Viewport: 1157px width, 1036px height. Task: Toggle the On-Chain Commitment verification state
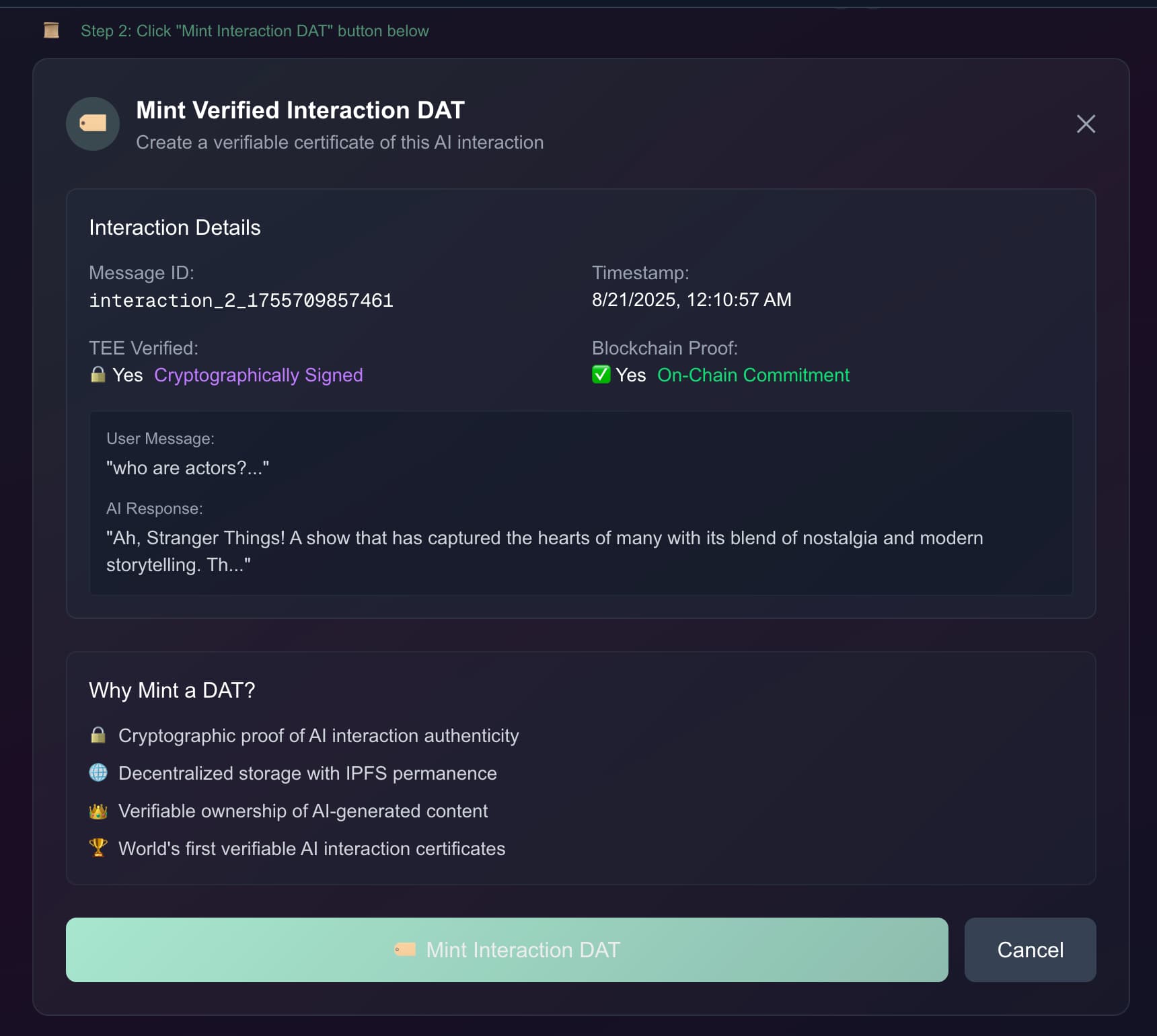pyautogui.click(x=630, y=375)
